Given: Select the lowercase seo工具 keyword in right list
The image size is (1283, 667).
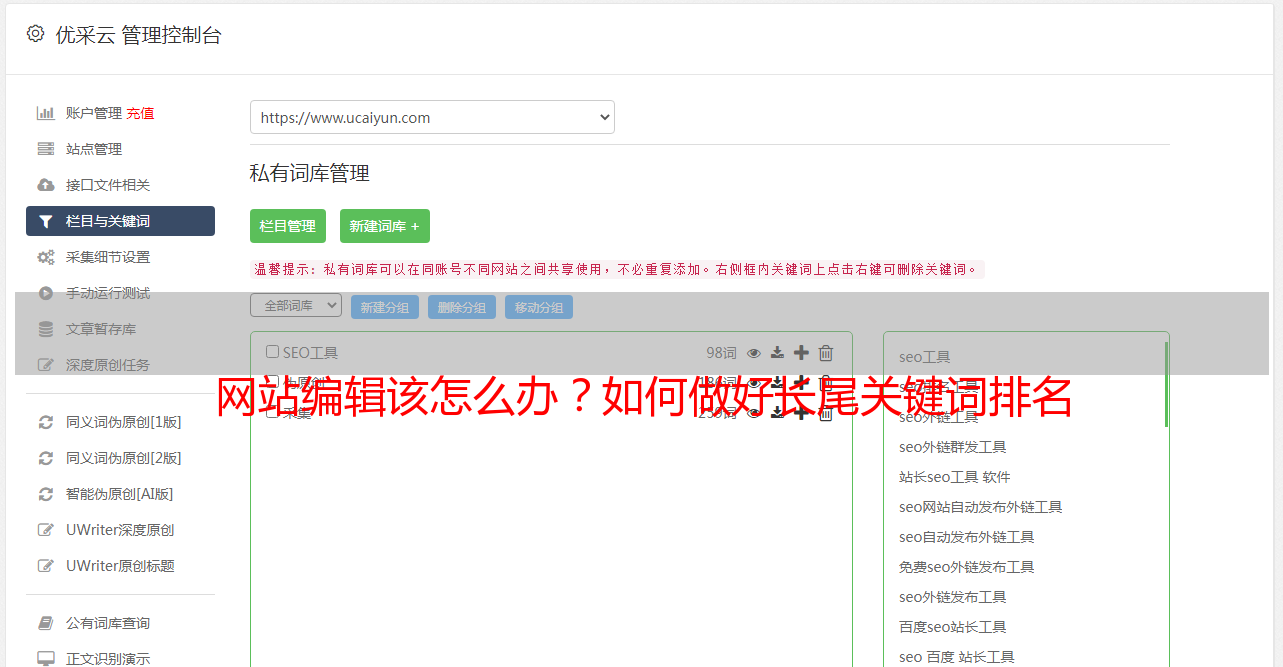Looking at the screenshot, I should [x=925, y=357].
